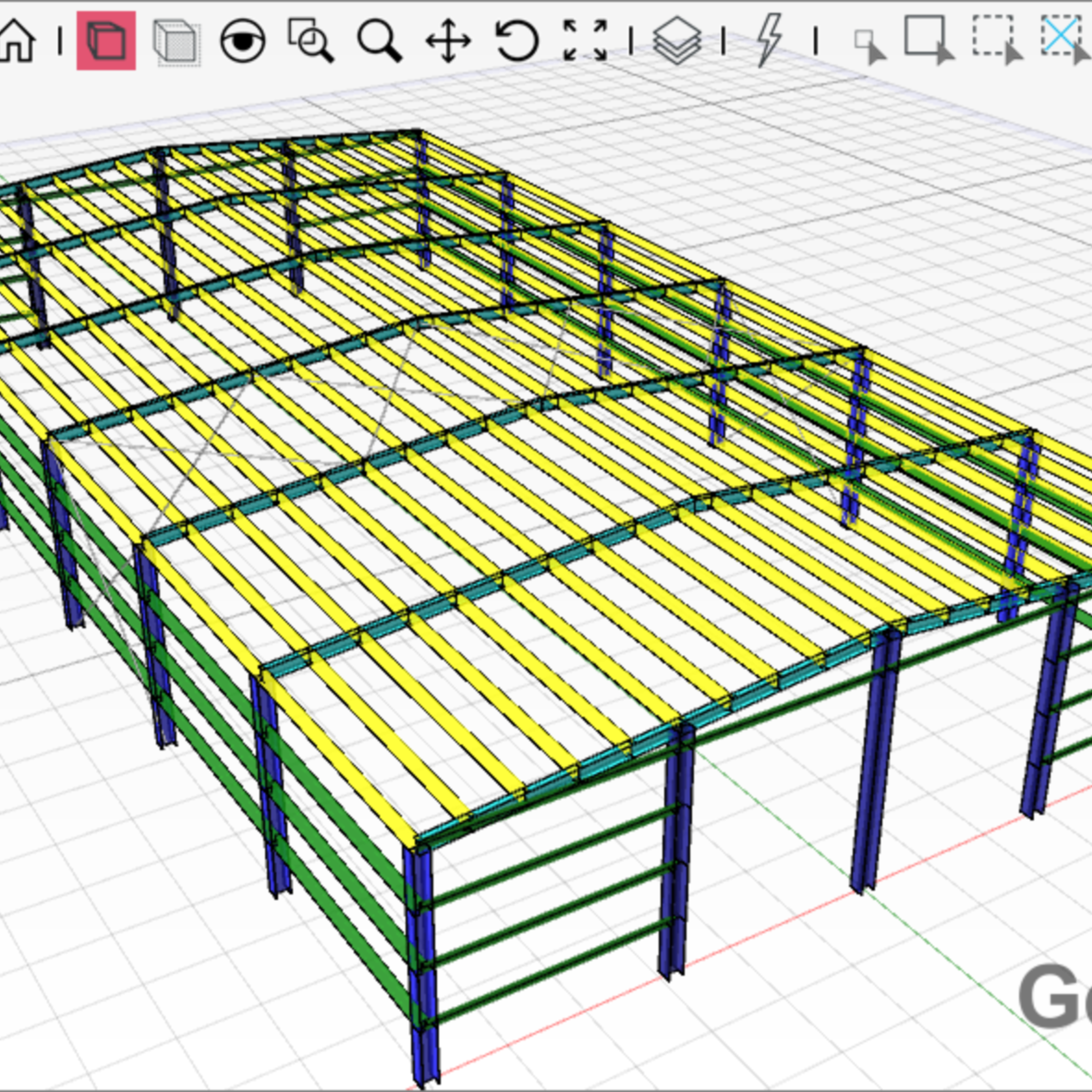The image size is (1092, 1092).
Task: Zoom to fit full extents
Action: tap(585, 41)
